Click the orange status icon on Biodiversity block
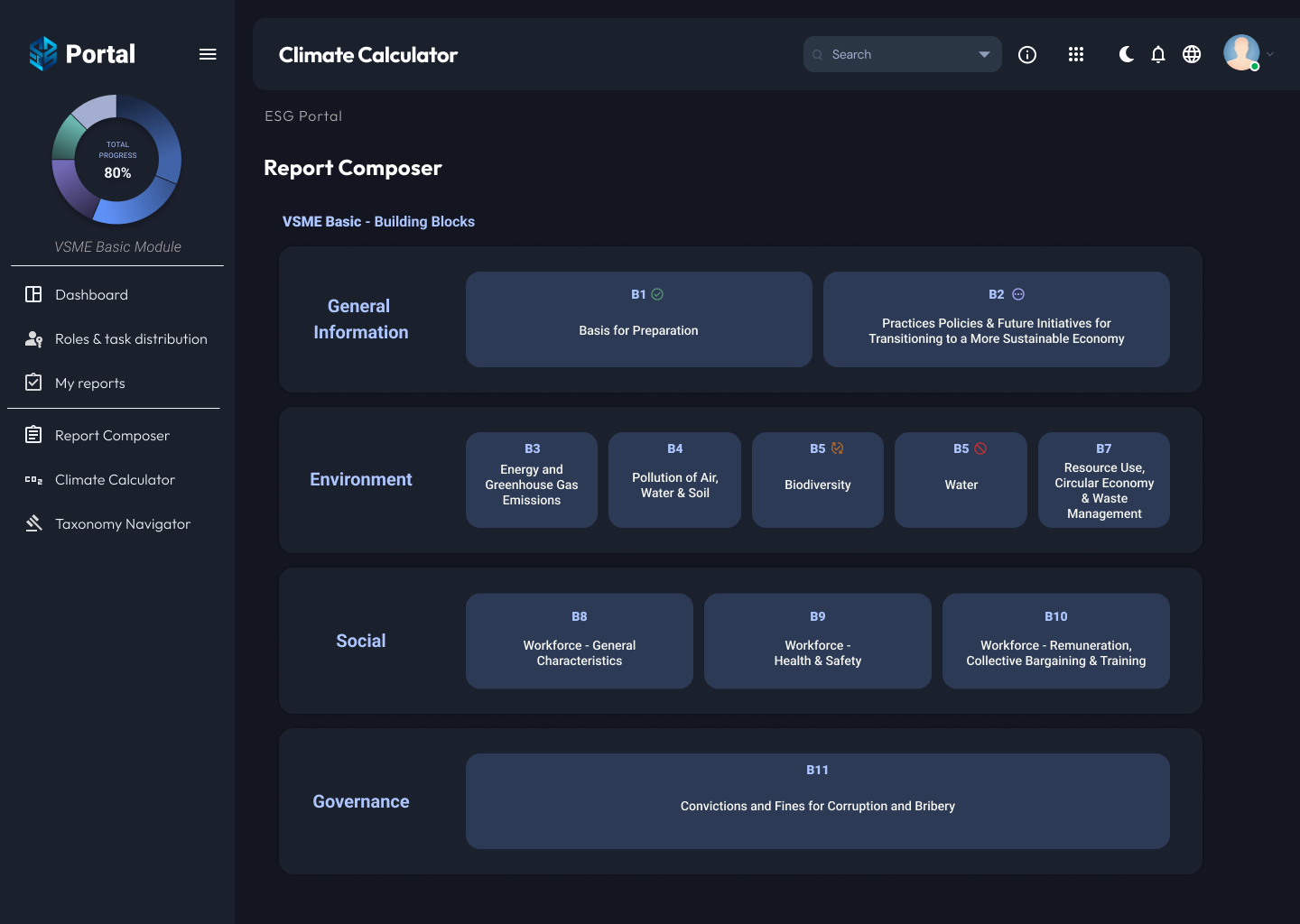 coord(838,448)
